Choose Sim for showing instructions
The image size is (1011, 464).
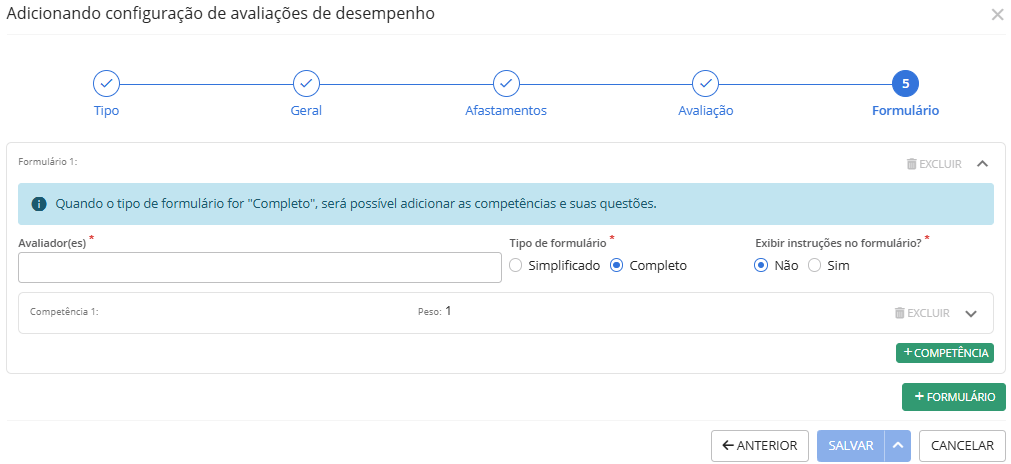pyautogui.click(x=814, y=266)
